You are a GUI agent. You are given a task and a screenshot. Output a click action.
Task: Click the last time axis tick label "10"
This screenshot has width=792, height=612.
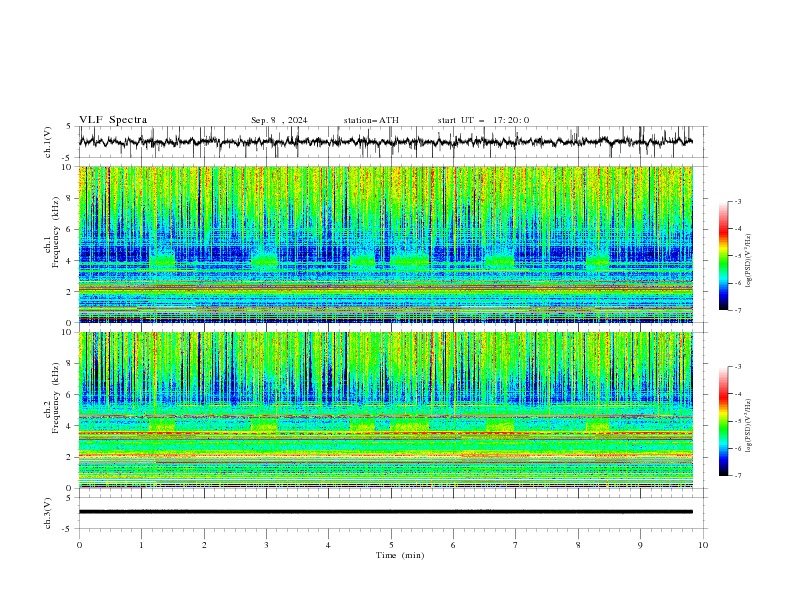pyautogui.click(x=703, y=545)
